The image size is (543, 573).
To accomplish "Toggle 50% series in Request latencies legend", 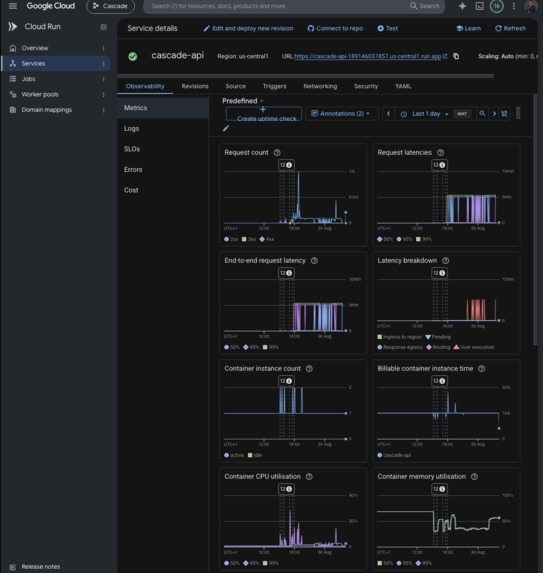I will click(x=385, y=239).
